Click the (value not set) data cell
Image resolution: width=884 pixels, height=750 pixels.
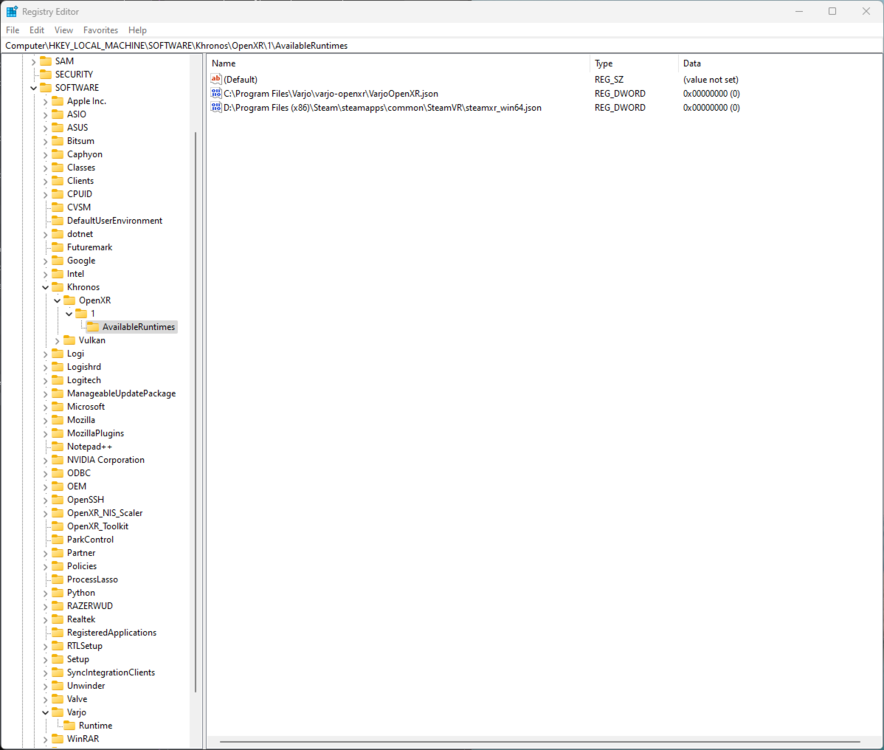tap(710, 80)
